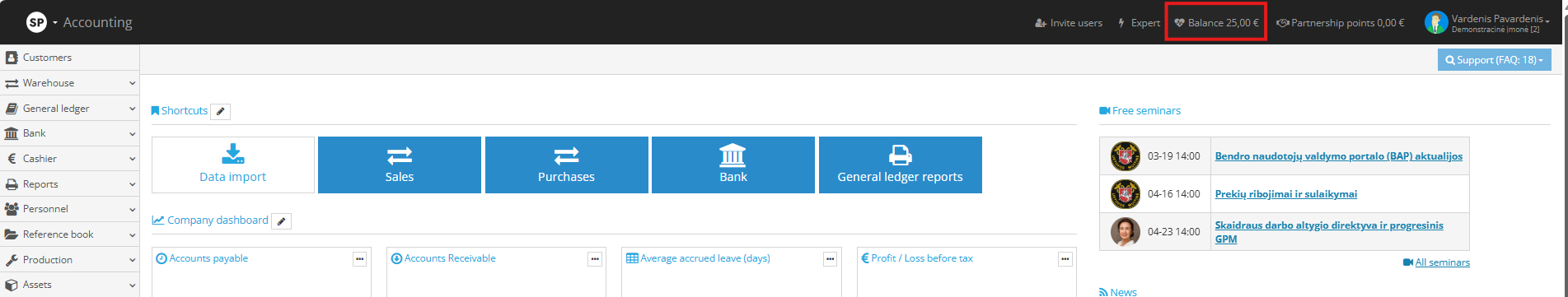Image resolution: width=1568 pixels, height=297 pixels.
Task: Expand the Cashier chevron arrow
Action: (132, 159)
